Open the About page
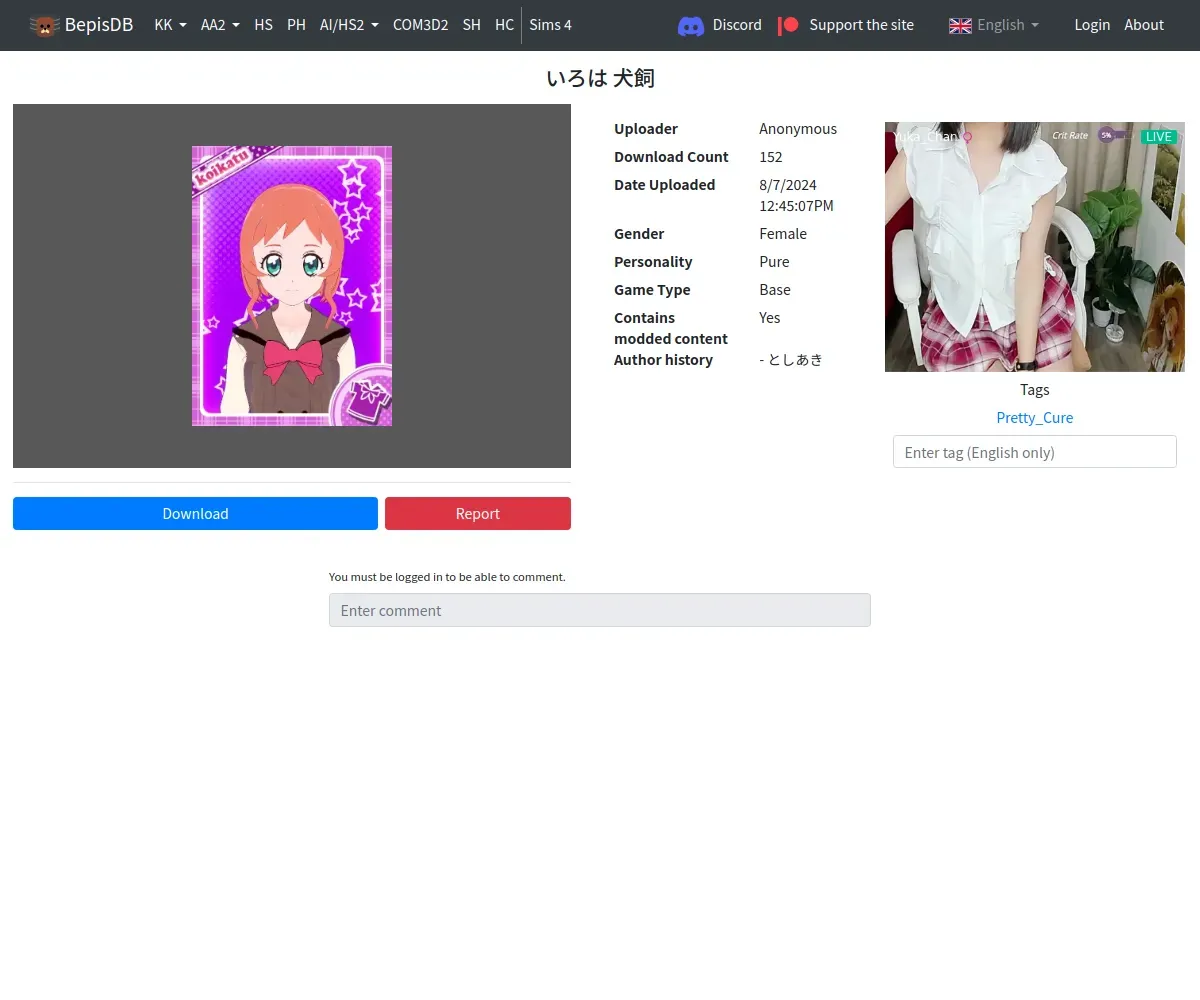Viewport: 1200px width, 1000px height. [x=1144, y=25]
